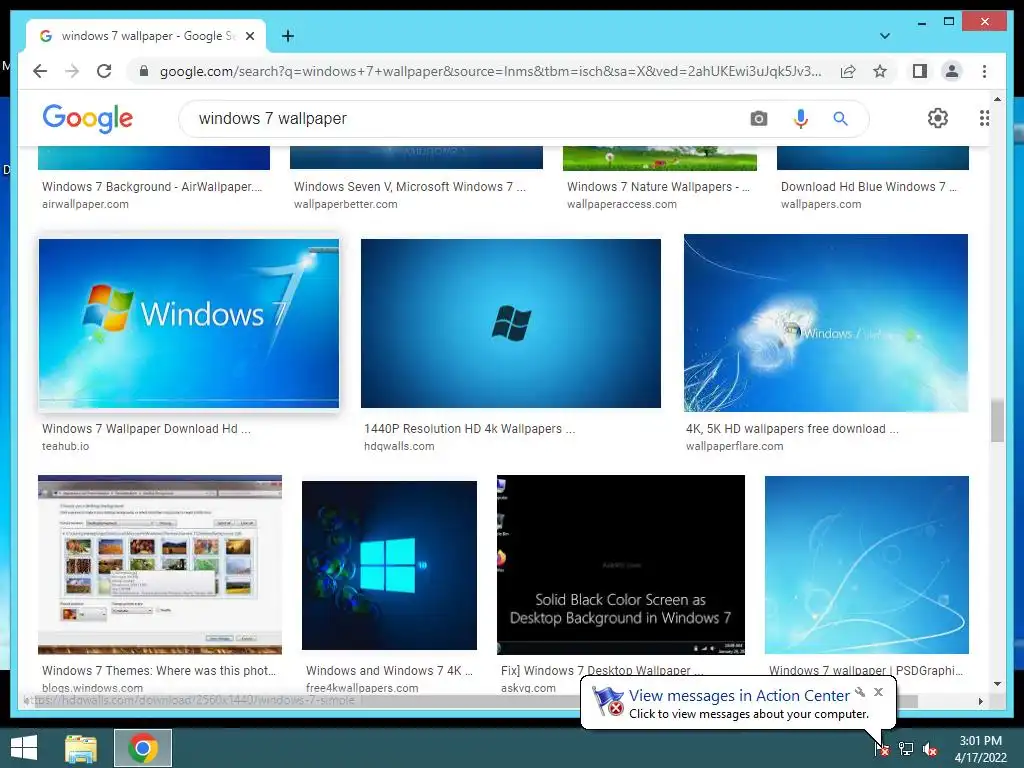
Task: Go back to the previous page in Chrome
Action: [x=40, y=71]
